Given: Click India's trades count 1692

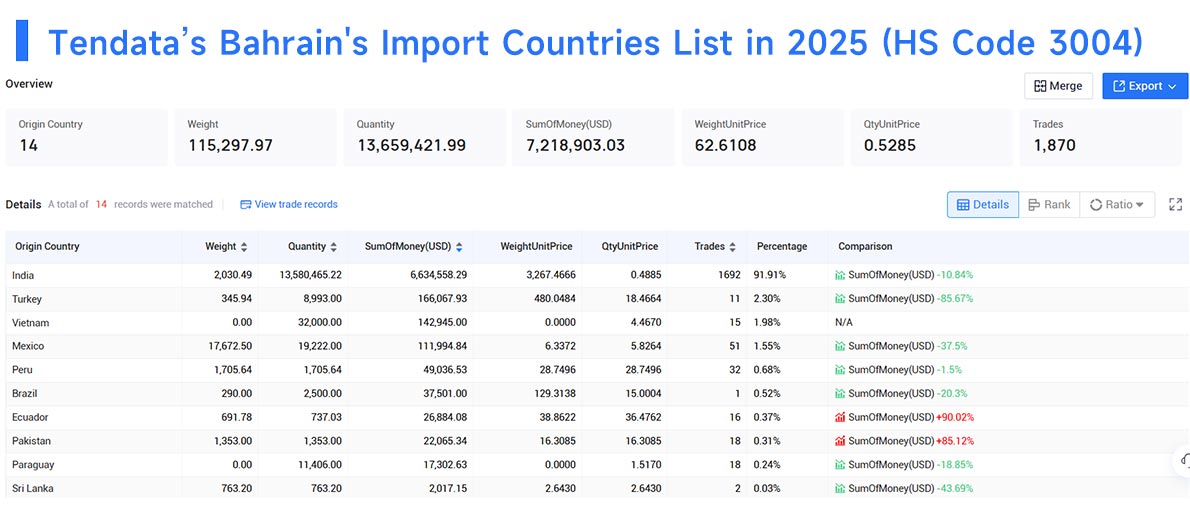Looking at the screenshot, I should pyautogui.click(x=729, y=275).
